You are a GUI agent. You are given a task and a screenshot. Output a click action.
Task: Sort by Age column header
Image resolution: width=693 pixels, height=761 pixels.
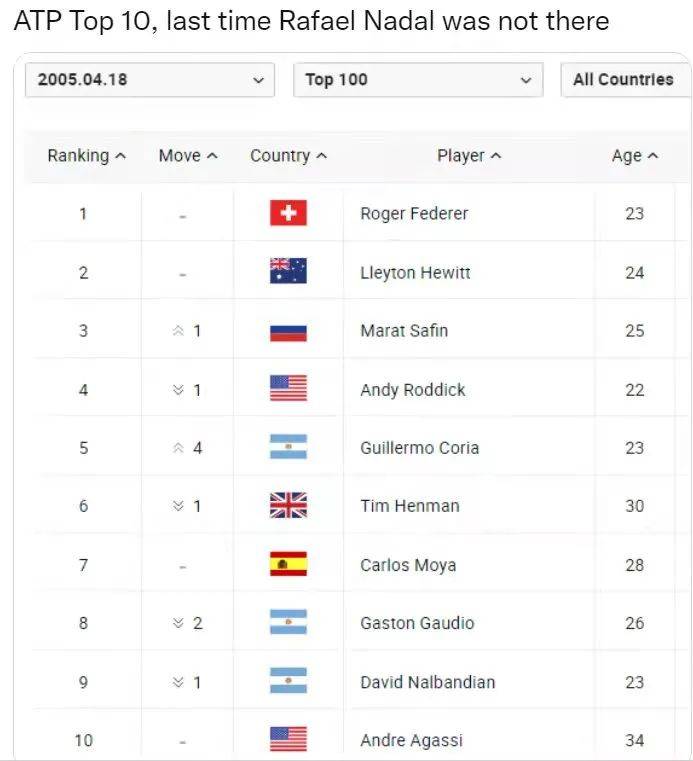tap(635, 156)
